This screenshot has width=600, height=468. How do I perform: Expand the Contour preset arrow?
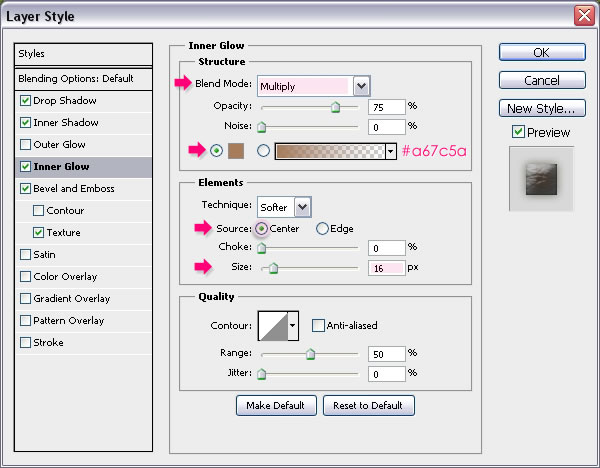293,326
